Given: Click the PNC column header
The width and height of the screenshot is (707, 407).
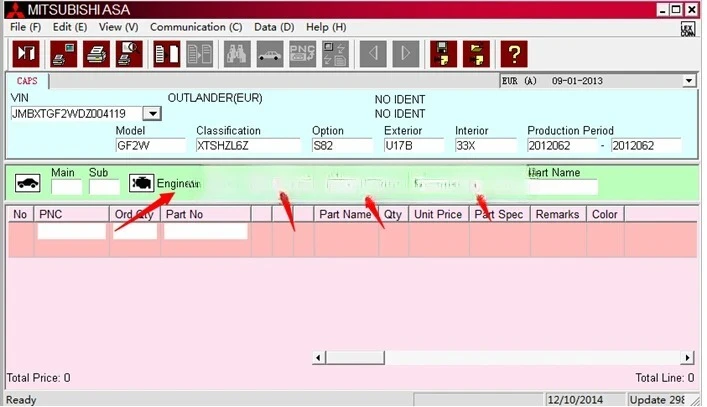Looking at the screenshot, I should pos(72,214).
